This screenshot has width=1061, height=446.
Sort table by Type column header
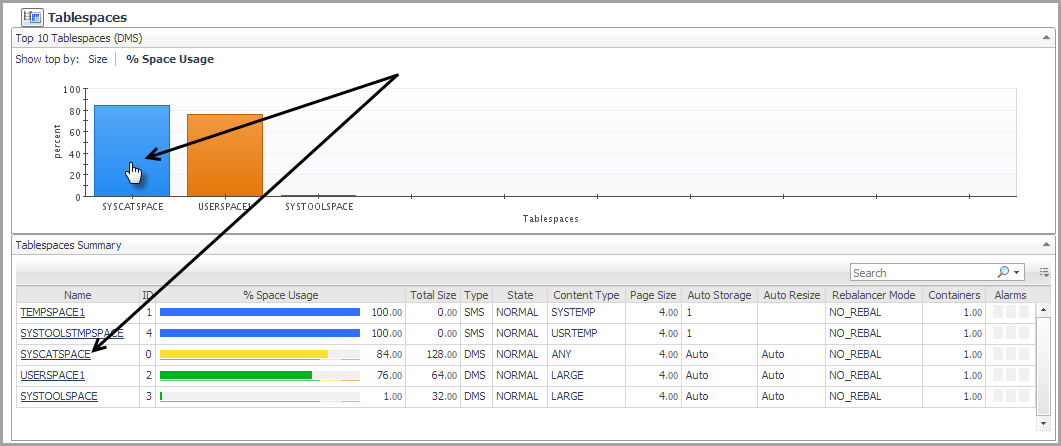click(x=476, y=295)
